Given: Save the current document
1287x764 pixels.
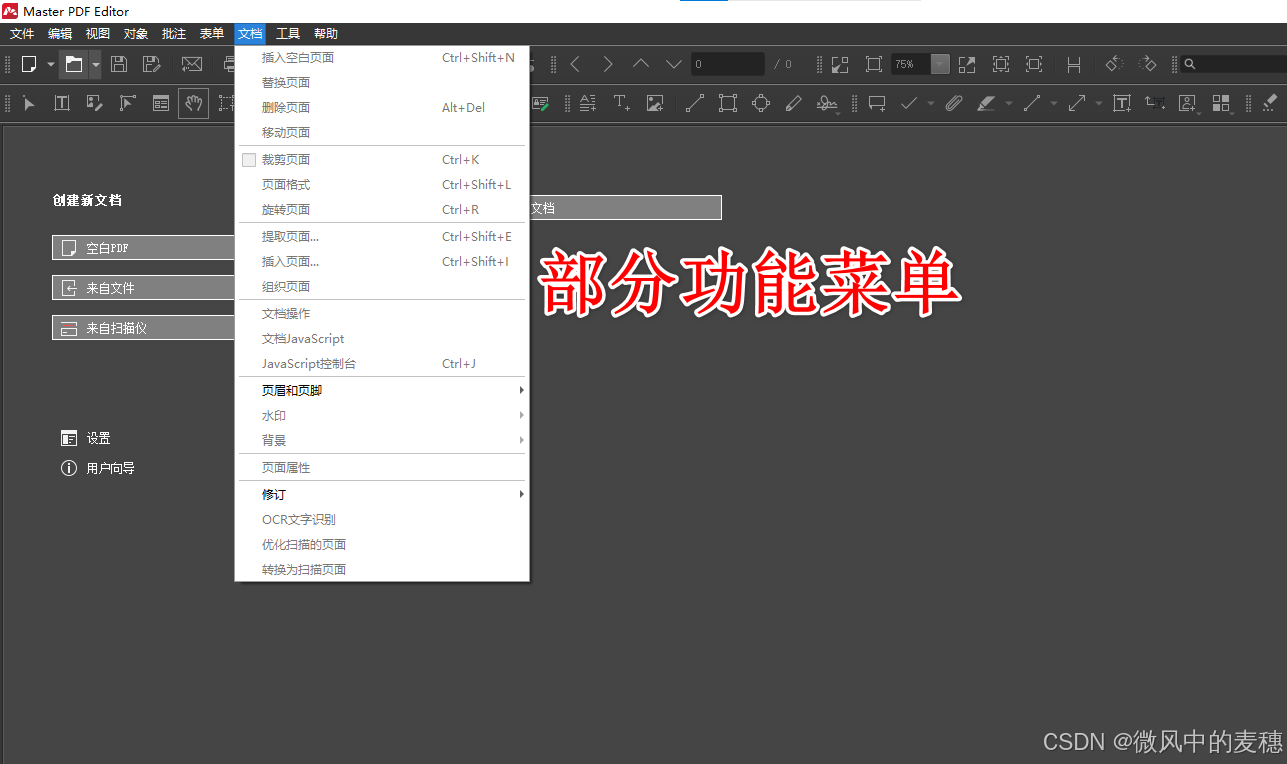Looking at the screenshot, I should pyautogui.click(x=119, y=64).
